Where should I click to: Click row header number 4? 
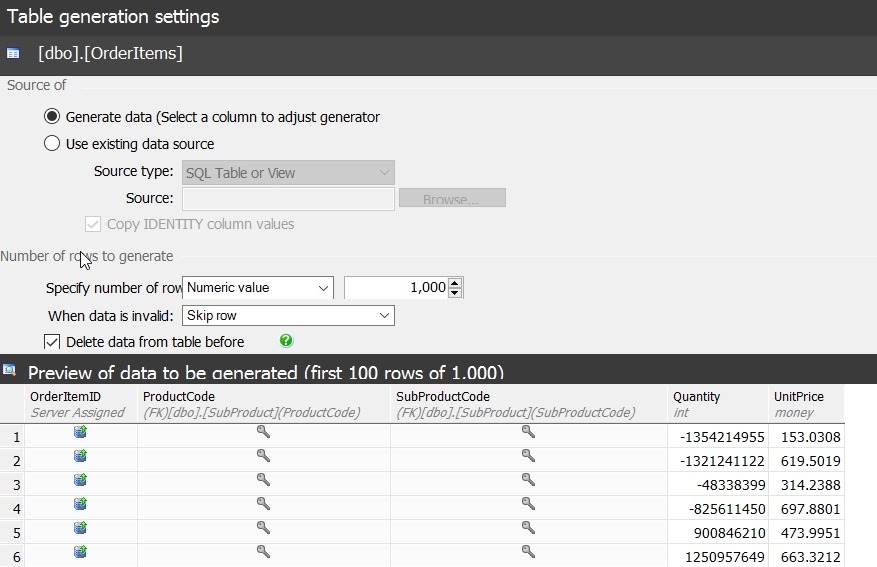(x=12, y=508)
